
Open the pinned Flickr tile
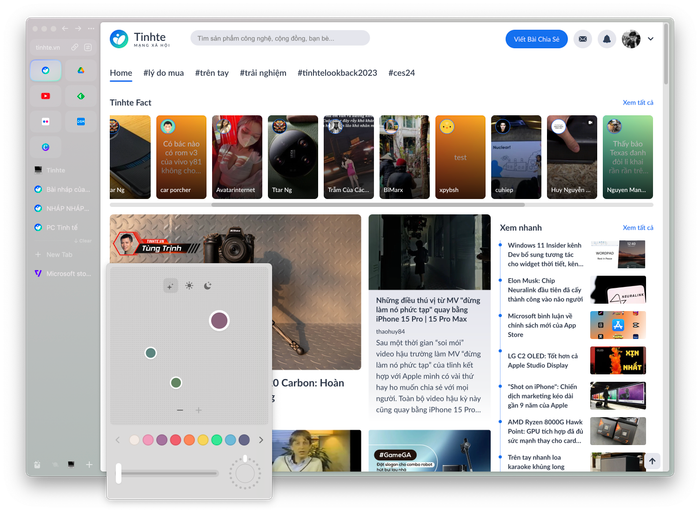pyautogui.click(x=46, y=121)
